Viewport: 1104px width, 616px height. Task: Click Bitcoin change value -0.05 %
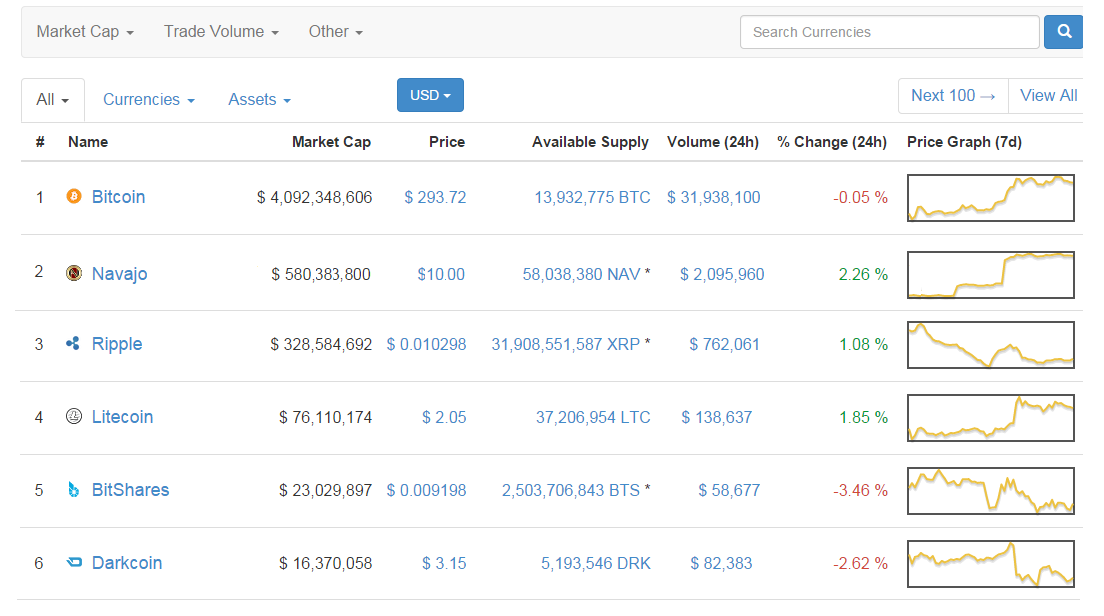click(860, 197)
